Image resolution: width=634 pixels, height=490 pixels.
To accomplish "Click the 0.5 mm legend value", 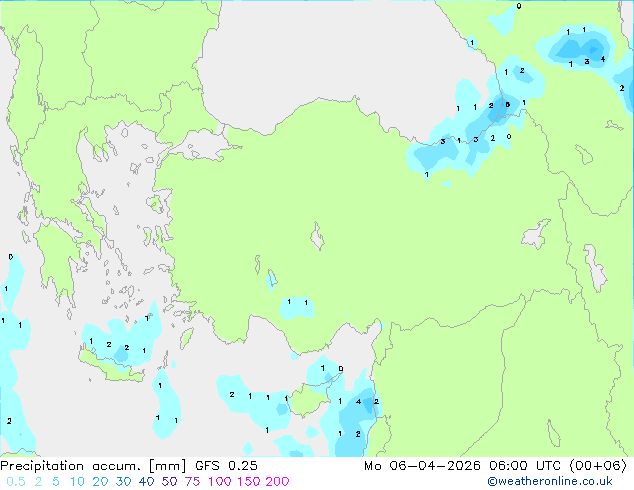I will (x=16, y=482).
